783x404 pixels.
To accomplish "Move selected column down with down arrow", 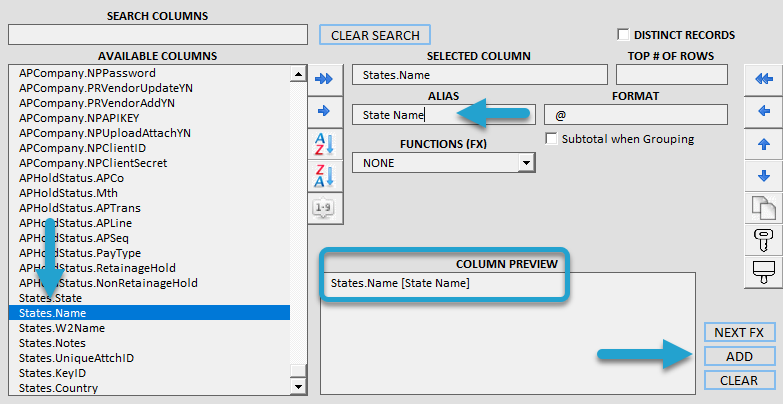I will [763, 176].
